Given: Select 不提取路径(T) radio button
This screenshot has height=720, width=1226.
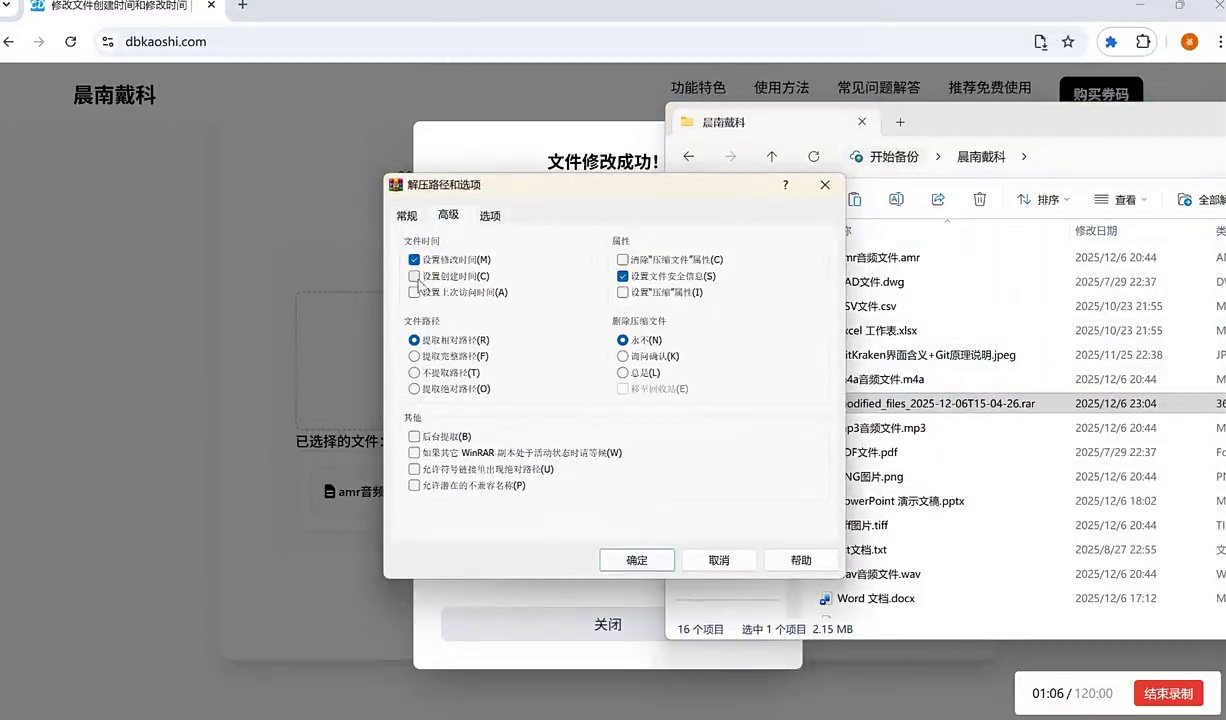Looking at the screenshot, I should 414,372.
